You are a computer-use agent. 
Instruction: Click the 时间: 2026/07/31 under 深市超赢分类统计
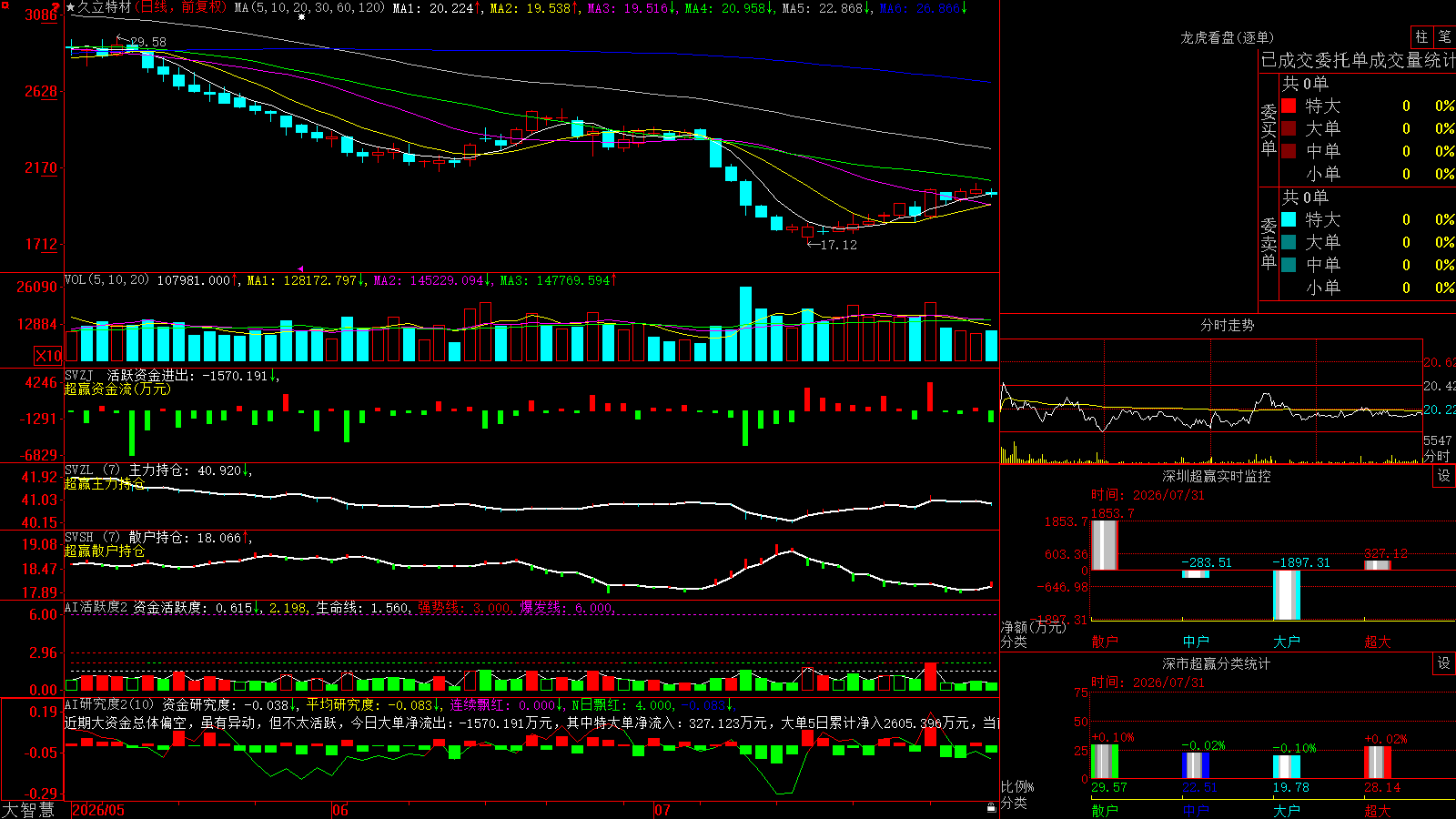pyautogui.click(x=1148, y=682)
